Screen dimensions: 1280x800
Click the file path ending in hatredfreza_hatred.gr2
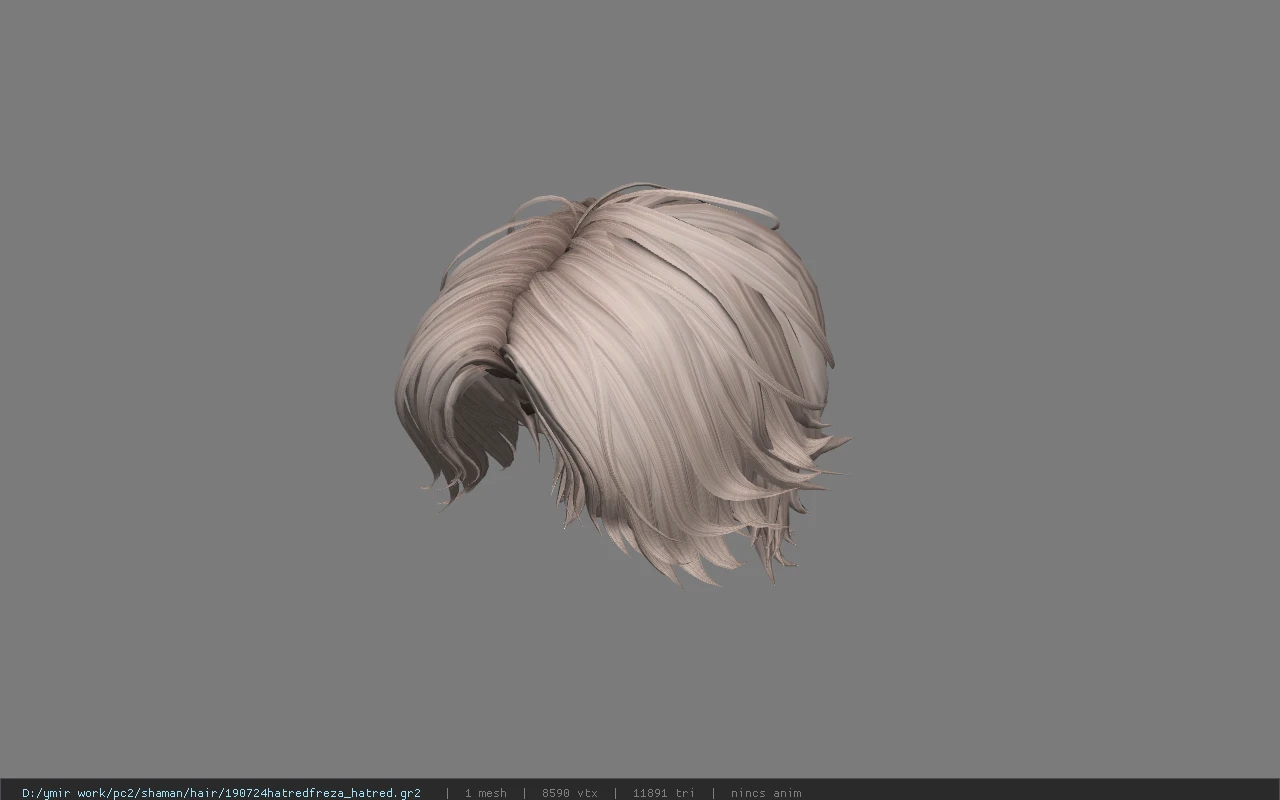click(221, 793)
